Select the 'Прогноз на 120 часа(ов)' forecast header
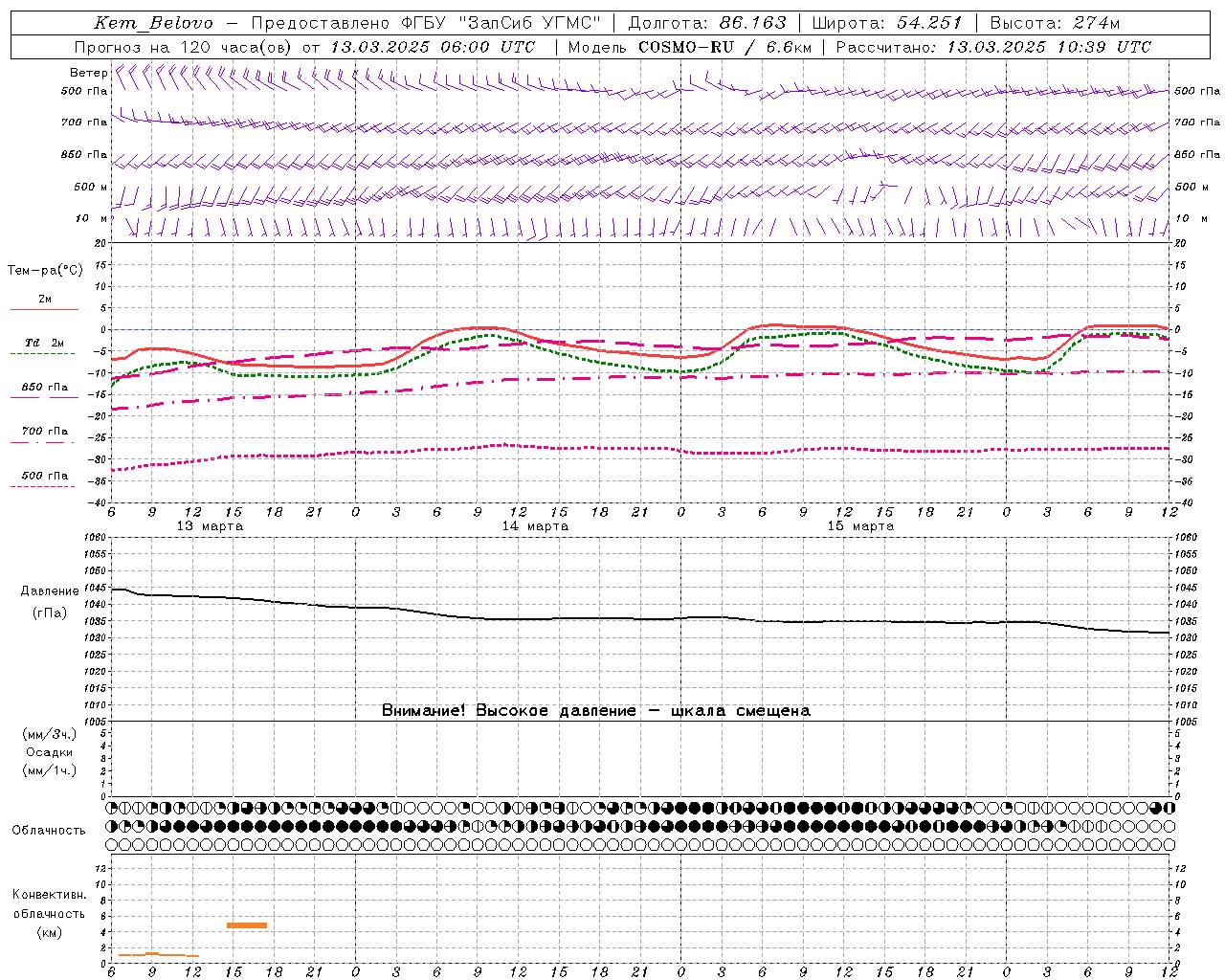 click(184, 47)
